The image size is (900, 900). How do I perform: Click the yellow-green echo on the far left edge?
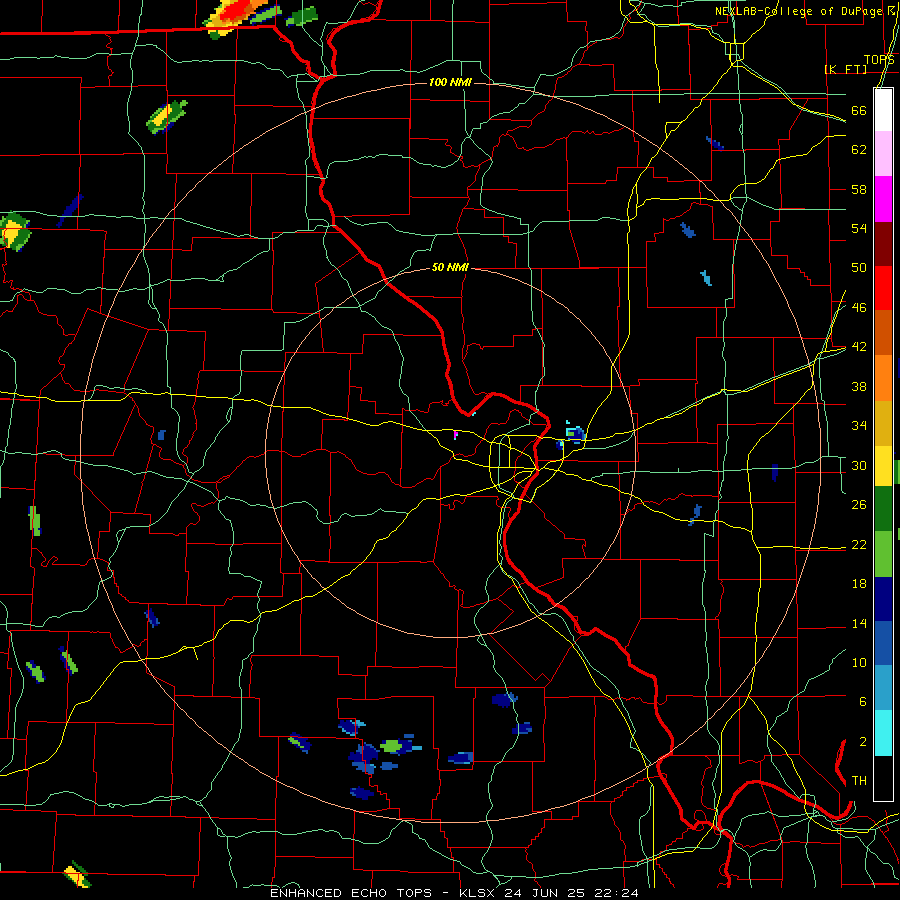pyautogui.click(x=13, y=232)
